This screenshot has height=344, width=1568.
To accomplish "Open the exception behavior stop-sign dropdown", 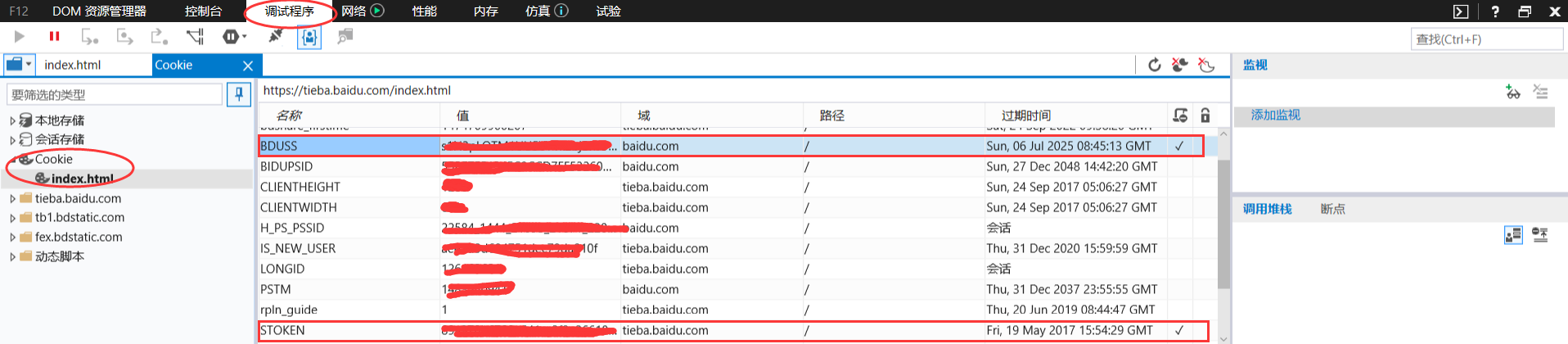I will tap(234, 36).
